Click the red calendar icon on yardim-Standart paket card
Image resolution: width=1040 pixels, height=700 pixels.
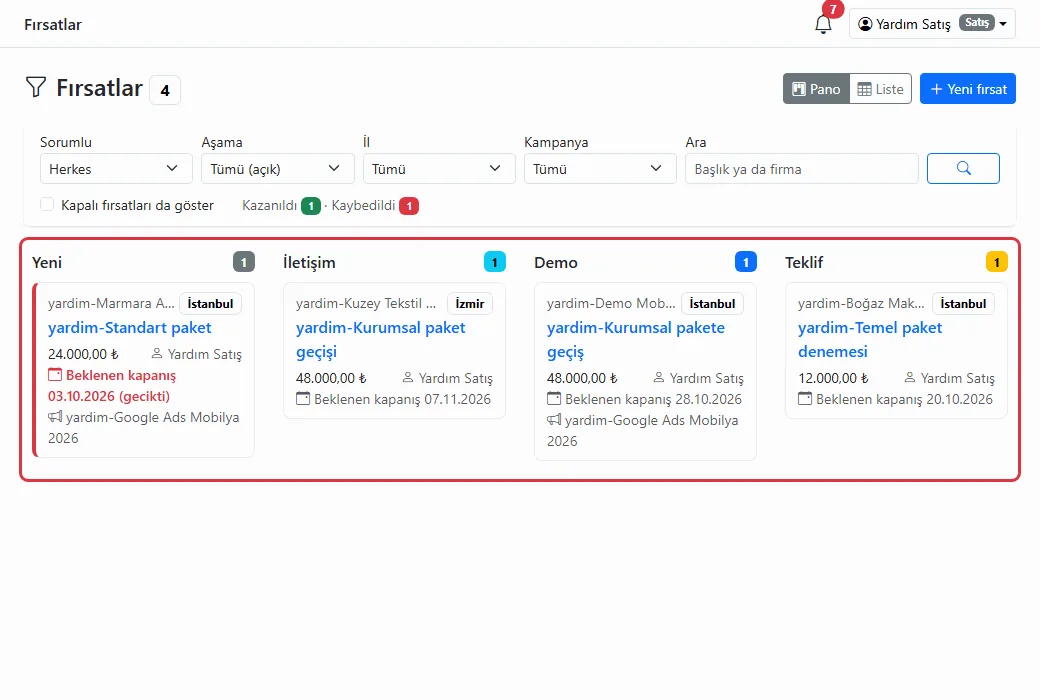tap(55, 375)
